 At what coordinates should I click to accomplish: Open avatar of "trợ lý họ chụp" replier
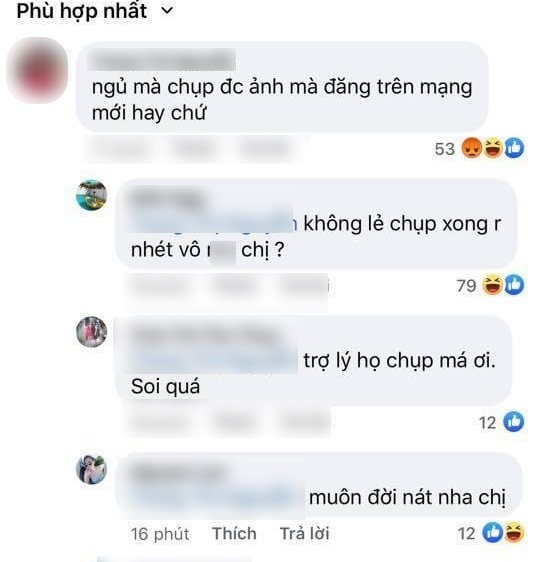click(x=91, y=332)
